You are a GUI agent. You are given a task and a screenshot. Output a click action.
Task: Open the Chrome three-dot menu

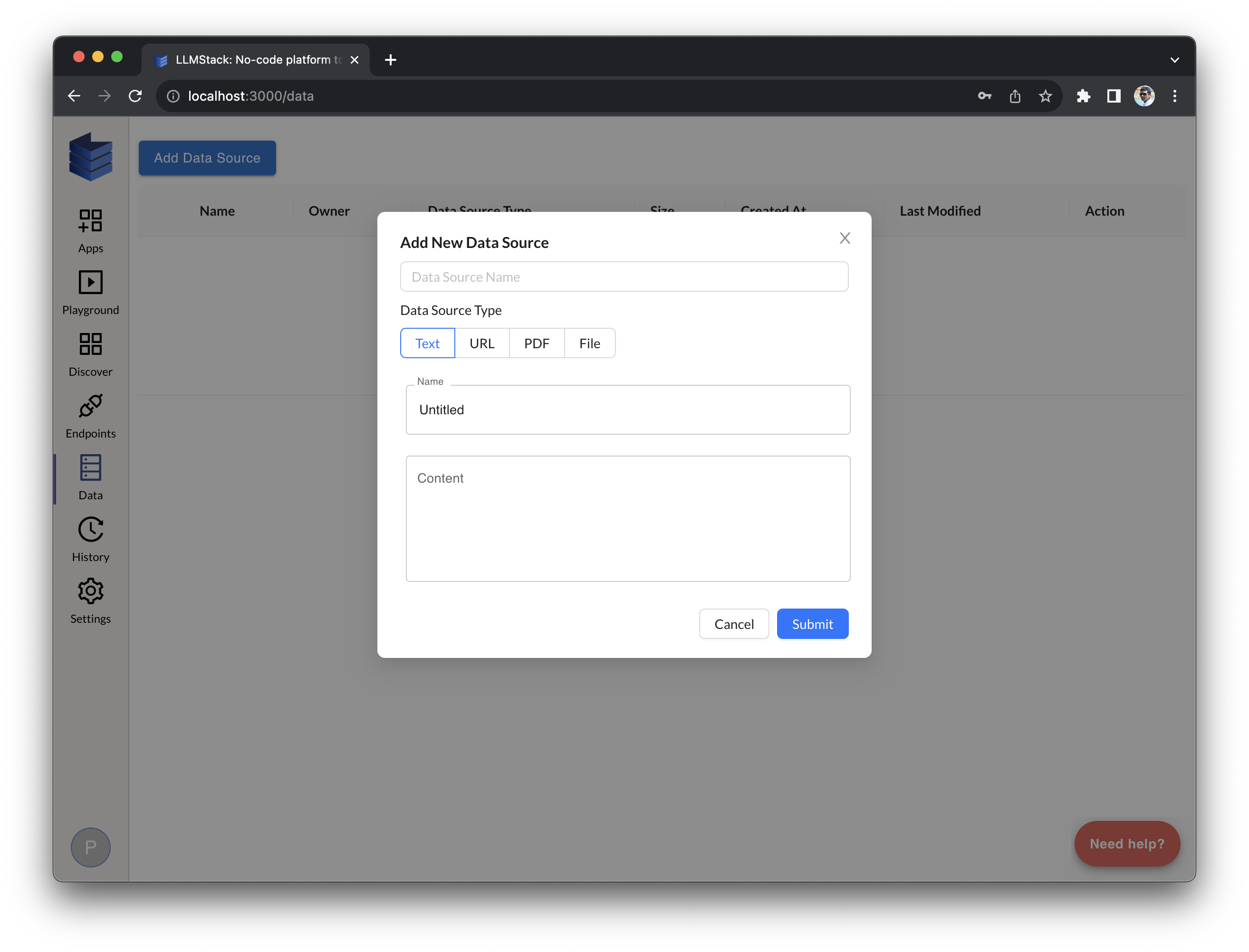[1174, 96]
